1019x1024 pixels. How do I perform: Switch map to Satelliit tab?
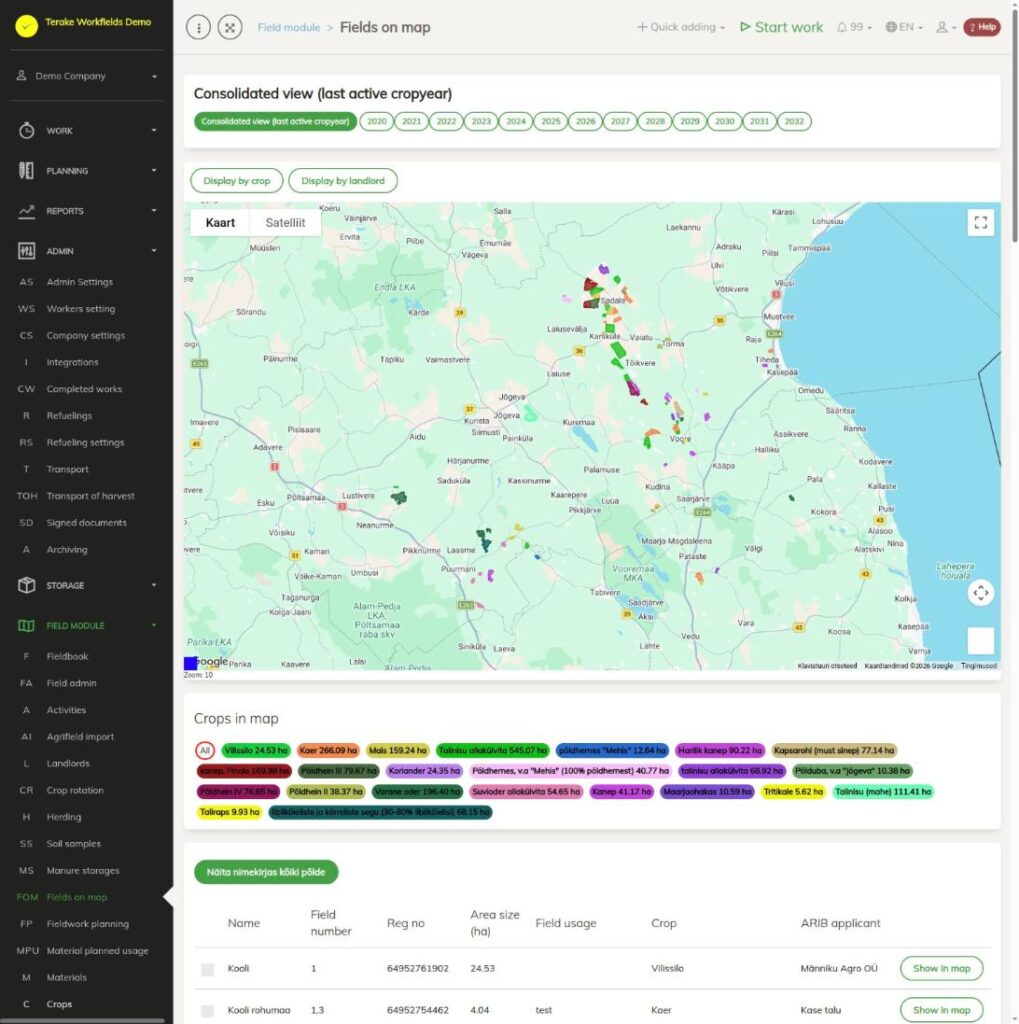click(285, 223)
